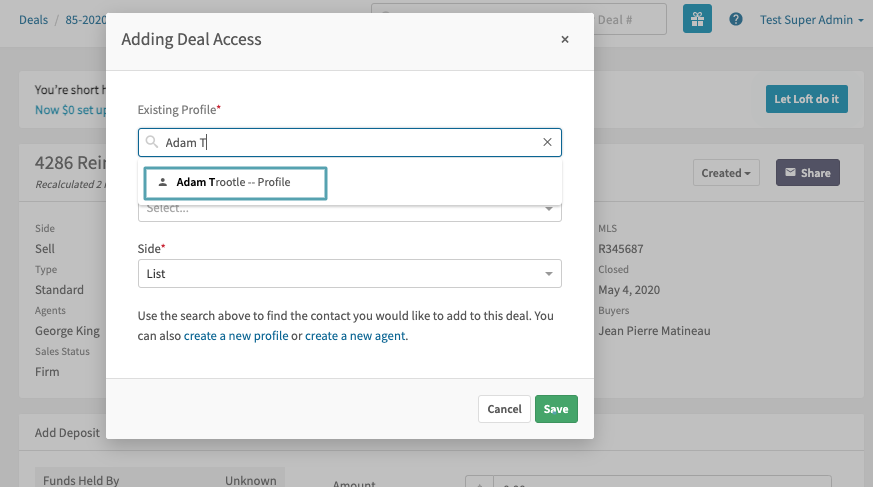
Task: Open the partially hidden Select... dropdown
Action: point(350,213)
